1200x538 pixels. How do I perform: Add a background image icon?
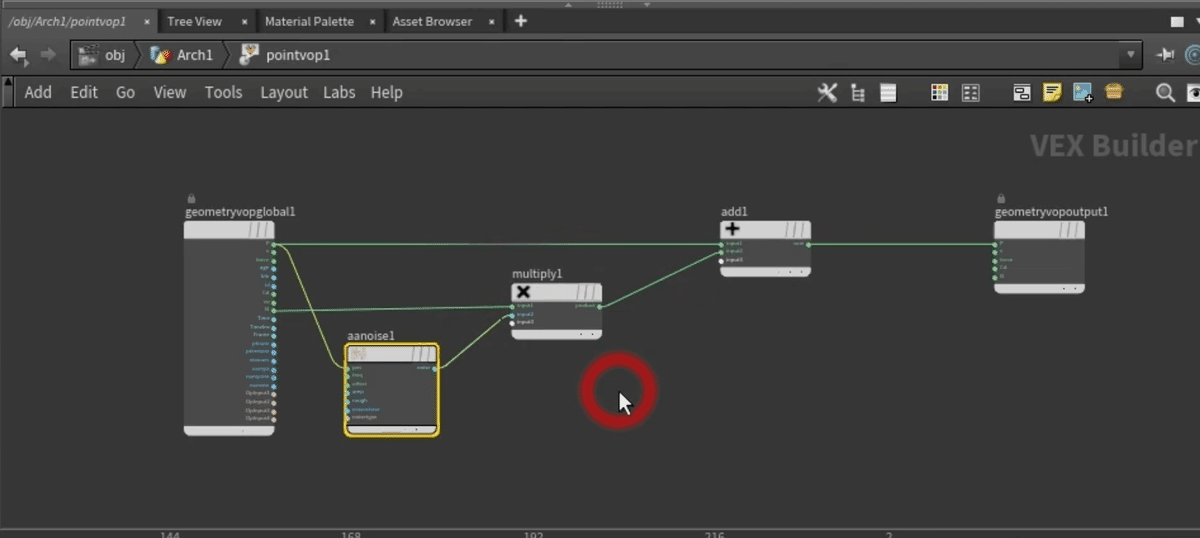(x=1083, y=92)
